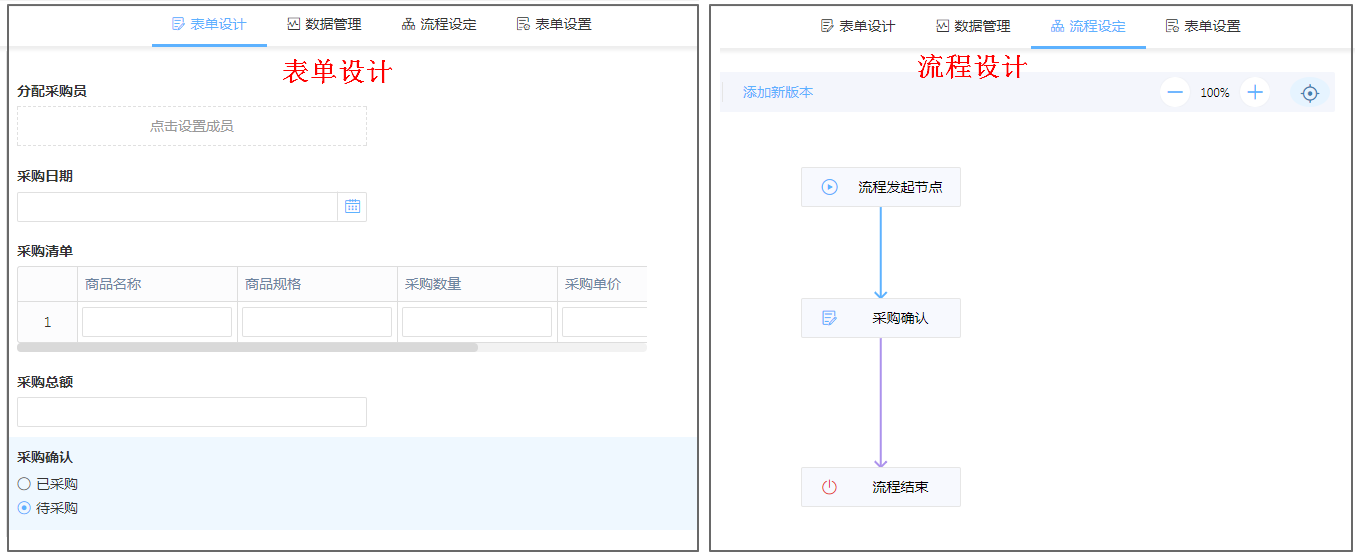Select the 已采购 radio option
Image resolution: width=1361 pixels, height=555 pixels.
[25, 484]
